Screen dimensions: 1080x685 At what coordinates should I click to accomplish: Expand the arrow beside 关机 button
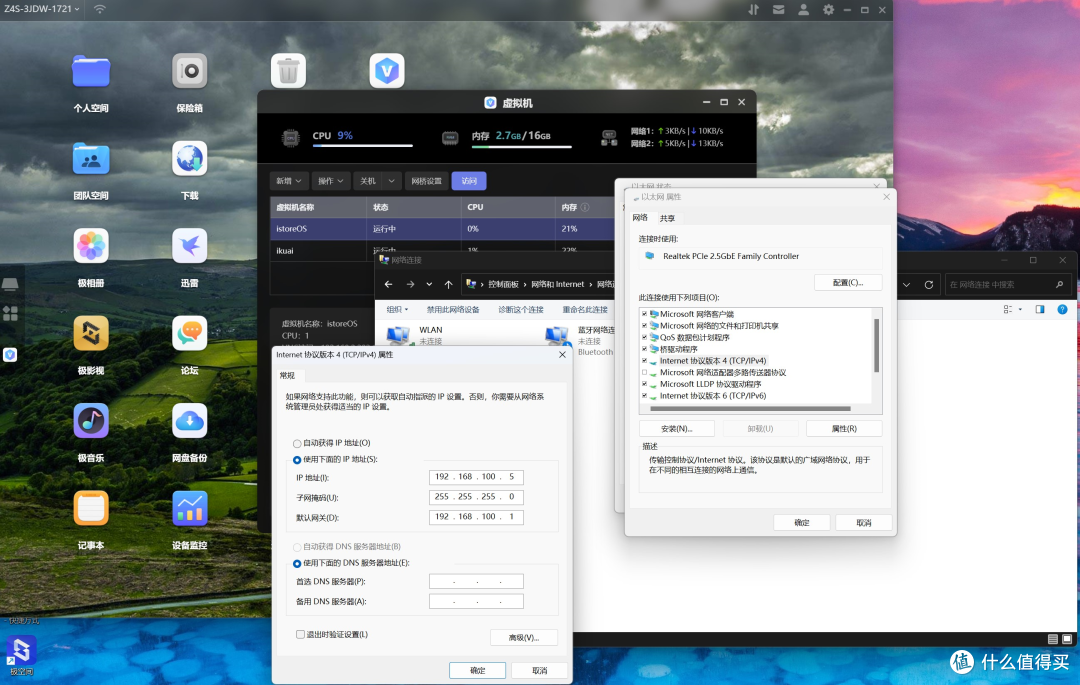coord(391,181)
